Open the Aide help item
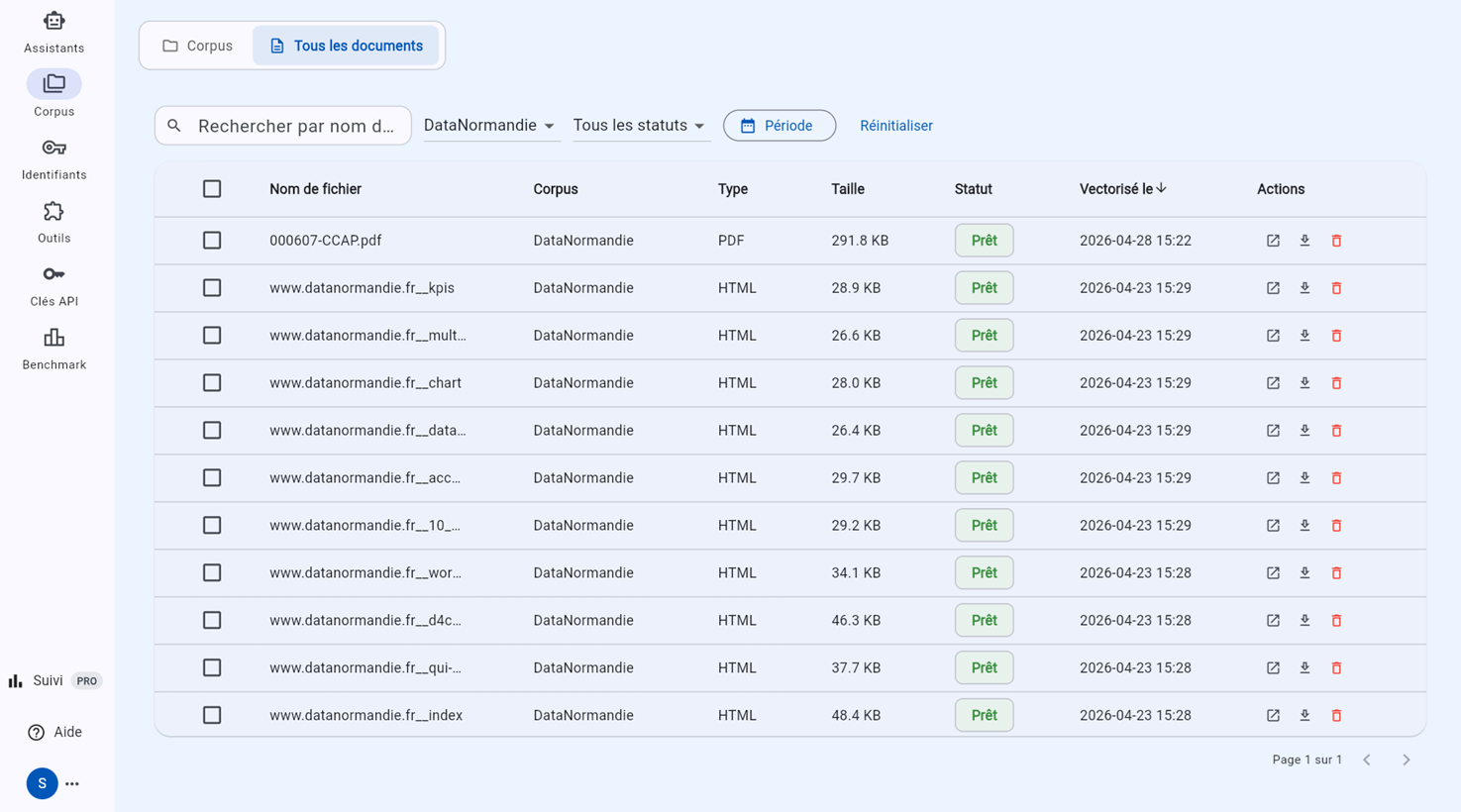 (55, 732)
